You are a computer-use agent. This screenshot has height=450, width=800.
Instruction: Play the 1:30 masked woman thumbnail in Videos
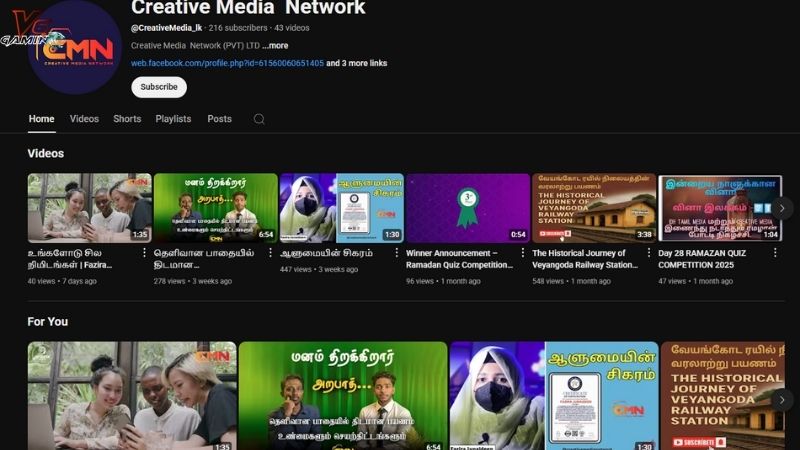(342, 208)
